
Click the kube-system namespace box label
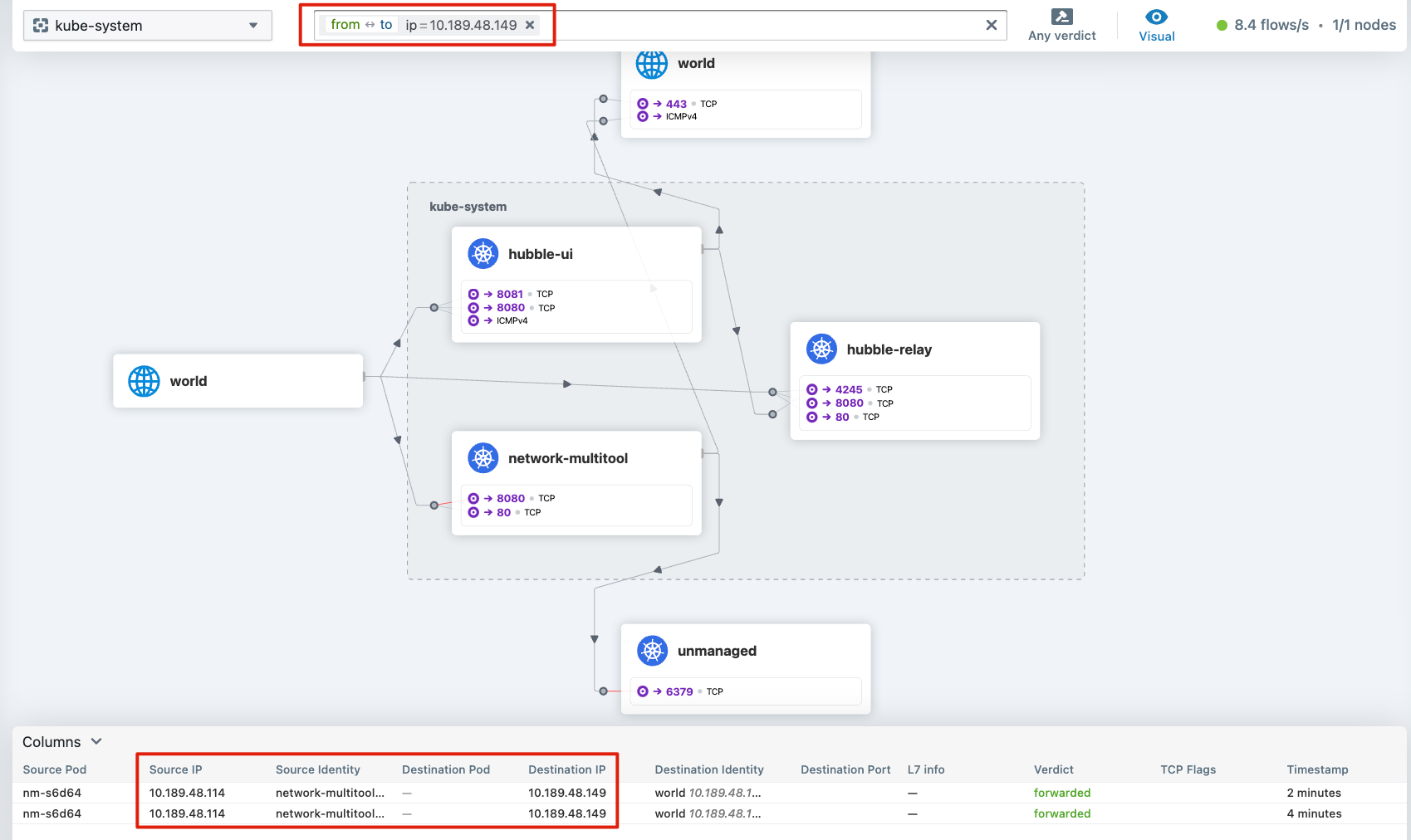click(468, 207)
